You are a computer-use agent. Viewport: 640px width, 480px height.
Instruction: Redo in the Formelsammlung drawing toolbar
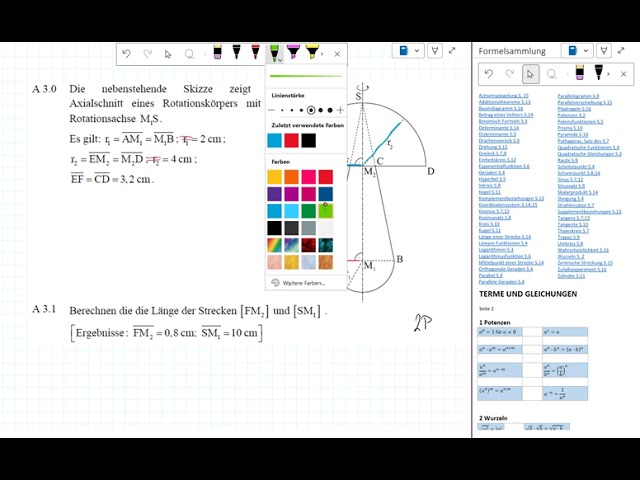(x=510, y=74)
